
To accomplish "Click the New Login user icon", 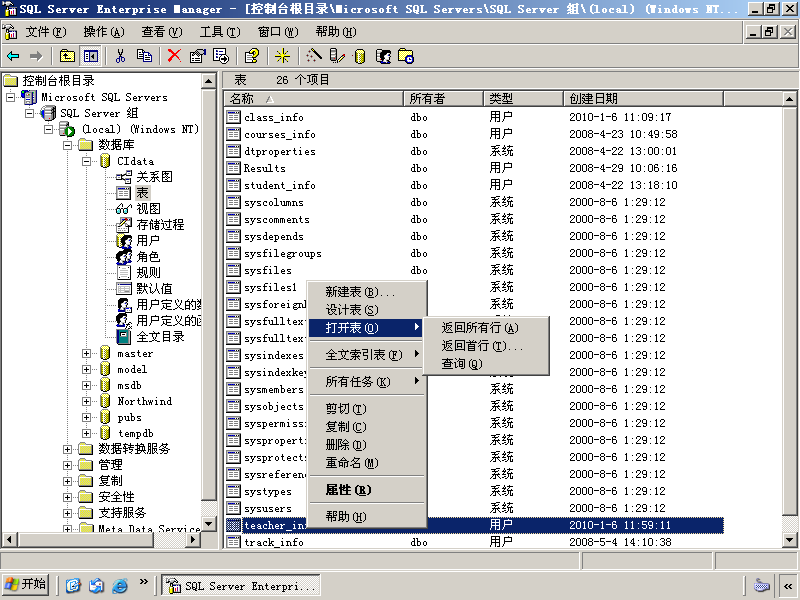I will tap(384, 56).
